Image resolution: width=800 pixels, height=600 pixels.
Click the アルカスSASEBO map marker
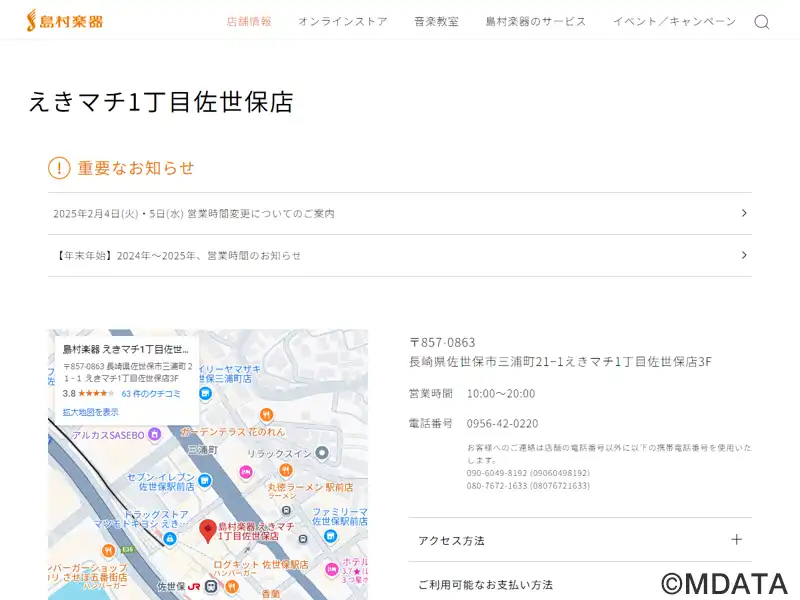[154, 434]
